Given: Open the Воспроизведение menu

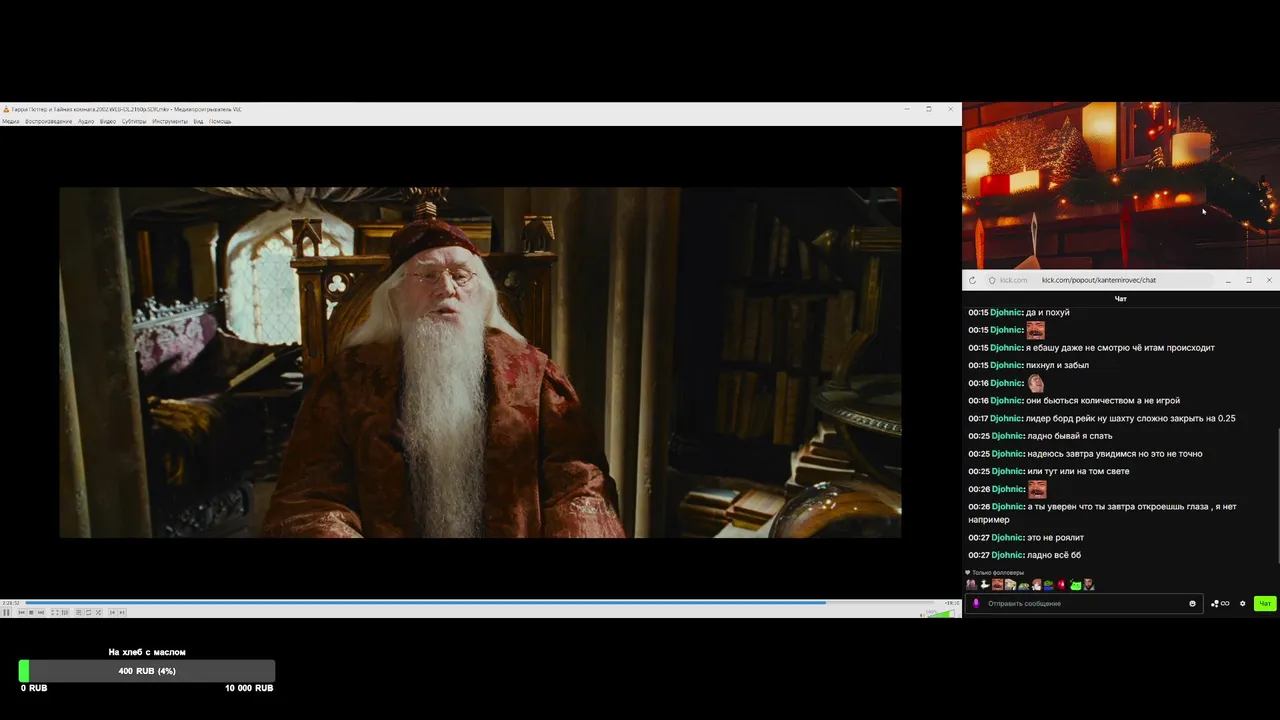Looking at the screenshot, I should [48, 121].
